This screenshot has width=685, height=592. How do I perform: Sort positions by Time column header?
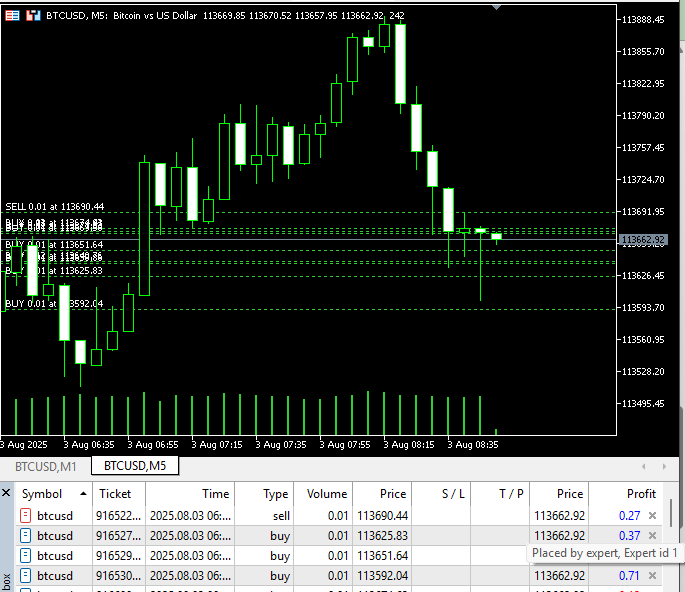coord(190,494)
